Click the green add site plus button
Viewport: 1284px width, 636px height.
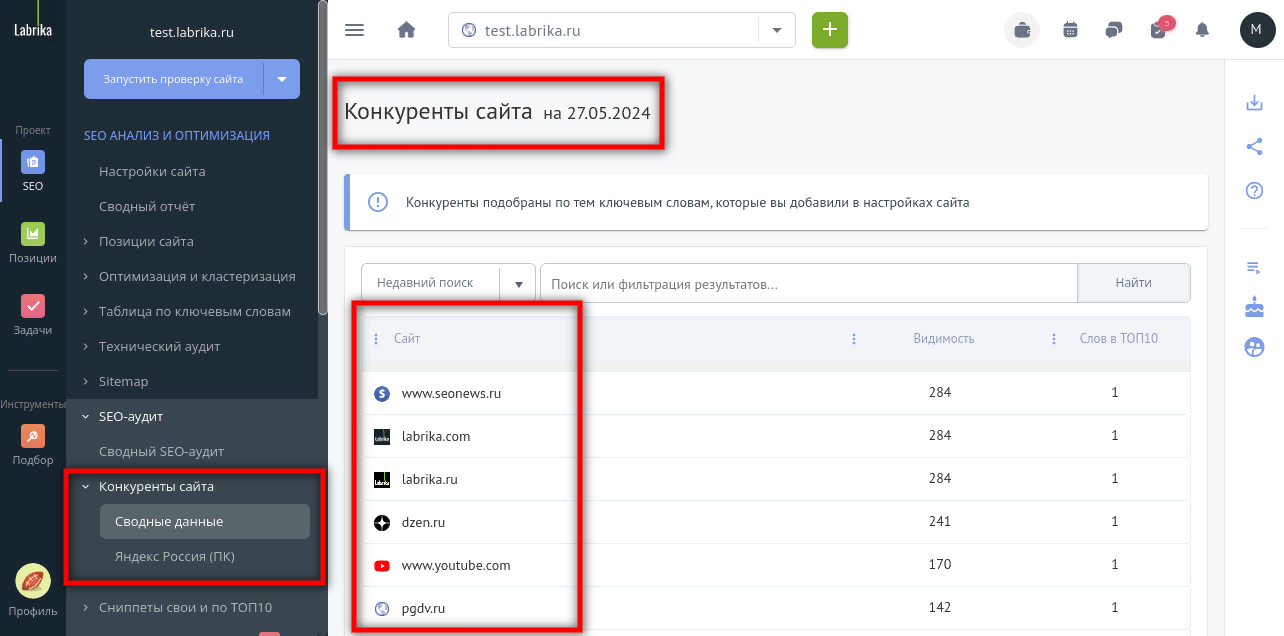pos(830,30)
